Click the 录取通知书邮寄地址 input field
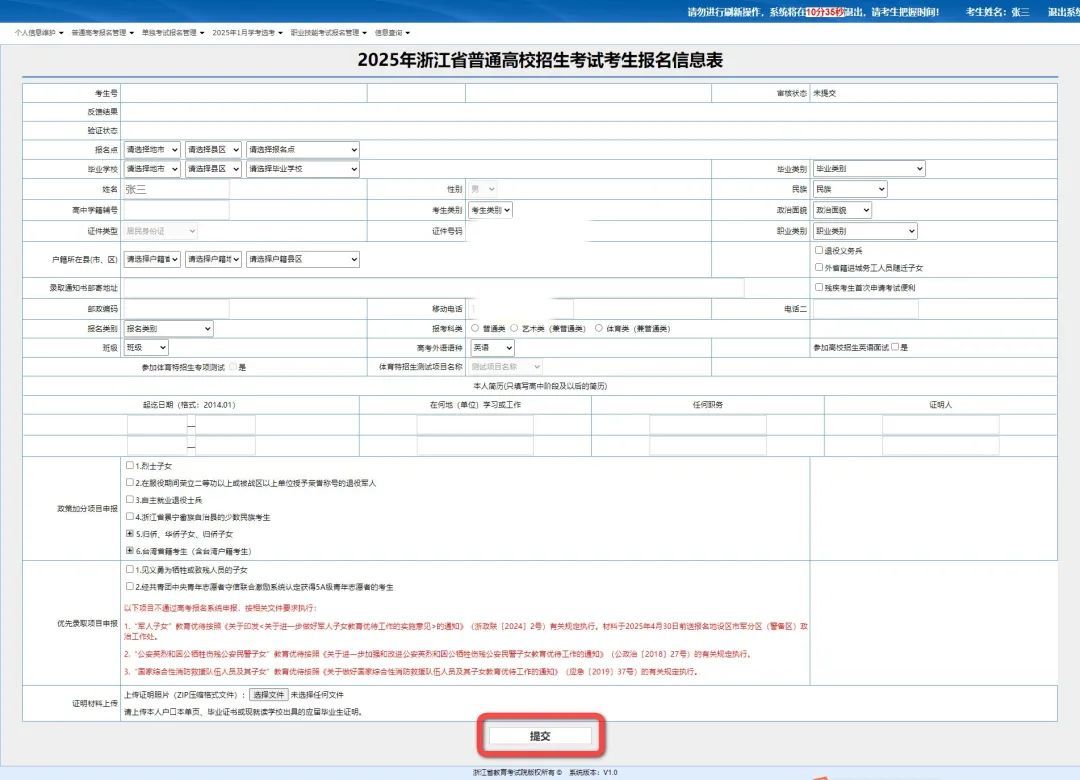 (x=434, y=287)
